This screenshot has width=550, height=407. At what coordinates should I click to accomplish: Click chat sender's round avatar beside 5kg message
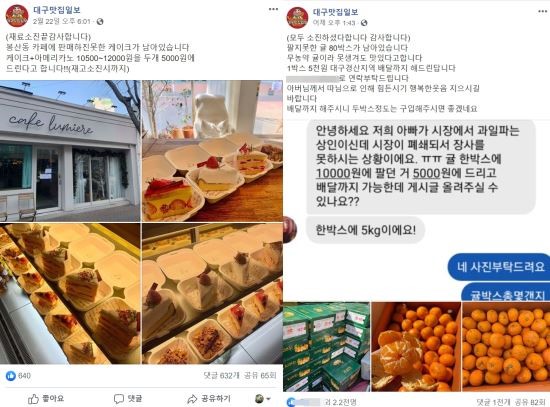pos(290,230)
